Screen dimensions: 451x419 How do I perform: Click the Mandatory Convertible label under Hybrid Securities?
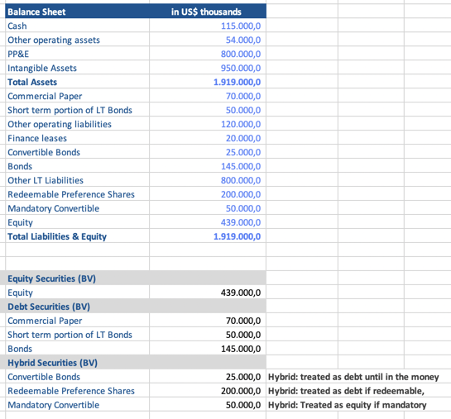point(53,405)
